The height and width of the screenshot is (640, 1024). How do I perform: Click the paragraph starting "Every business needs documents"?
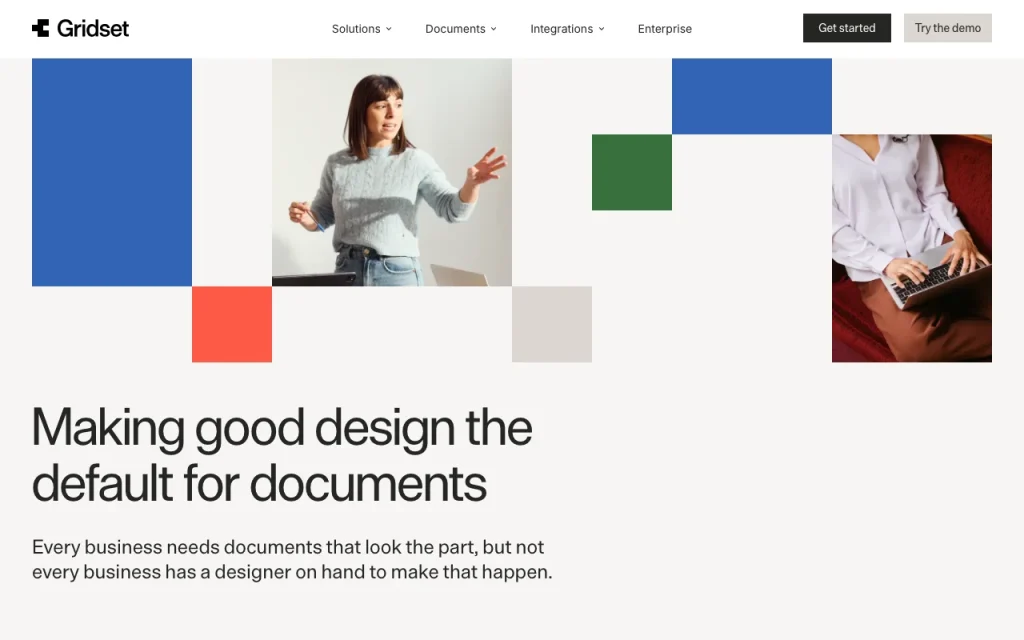tap(292, 559)
